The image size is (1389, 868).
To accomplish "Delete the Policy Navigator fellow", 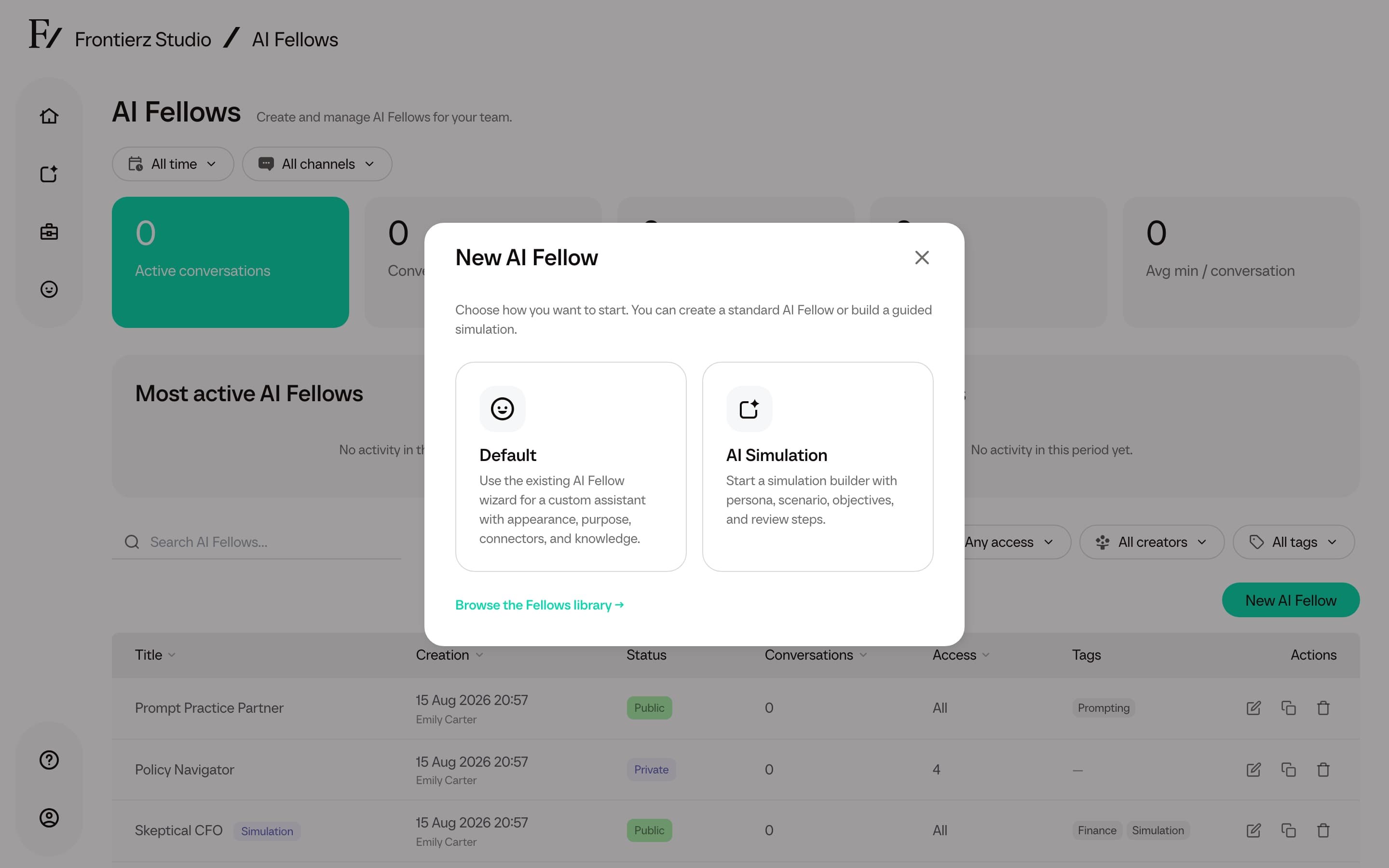I will point(1323,770).
